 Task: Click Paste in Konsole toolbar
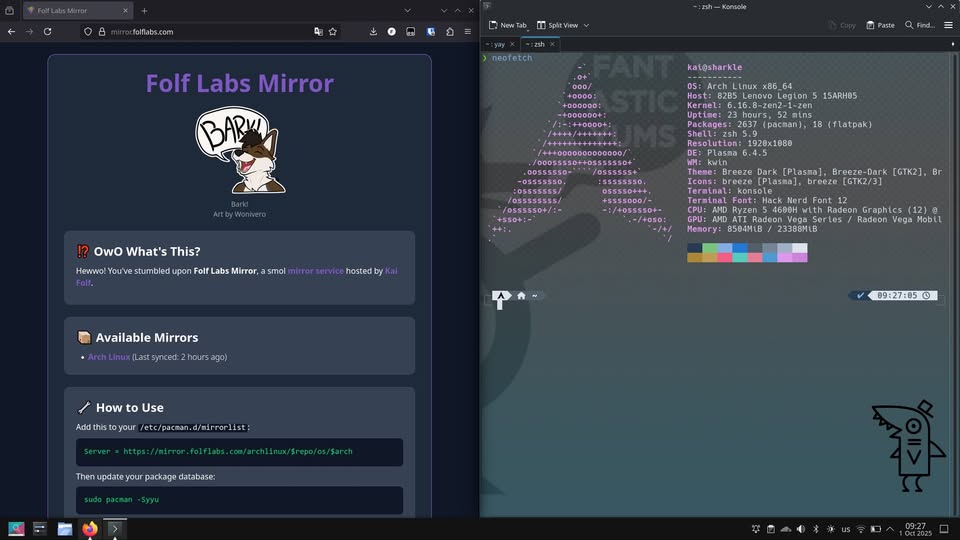(880, 25)
